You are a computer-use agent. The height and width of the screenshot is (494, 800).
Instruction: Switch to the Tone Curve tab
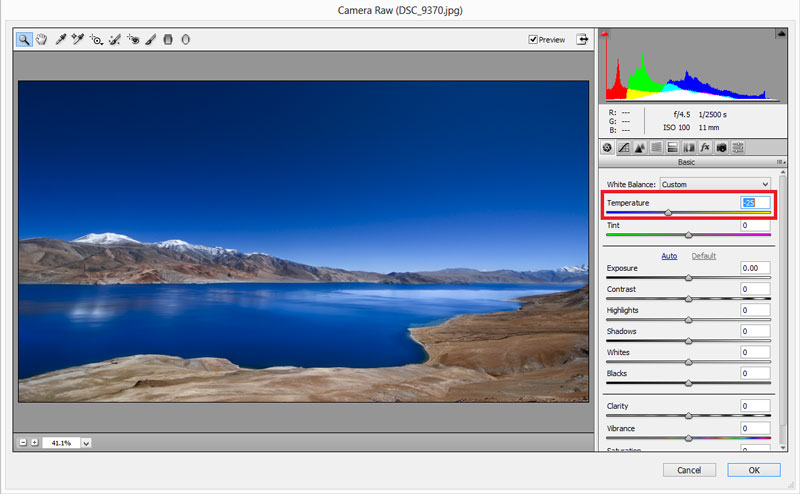coord(622,147)
